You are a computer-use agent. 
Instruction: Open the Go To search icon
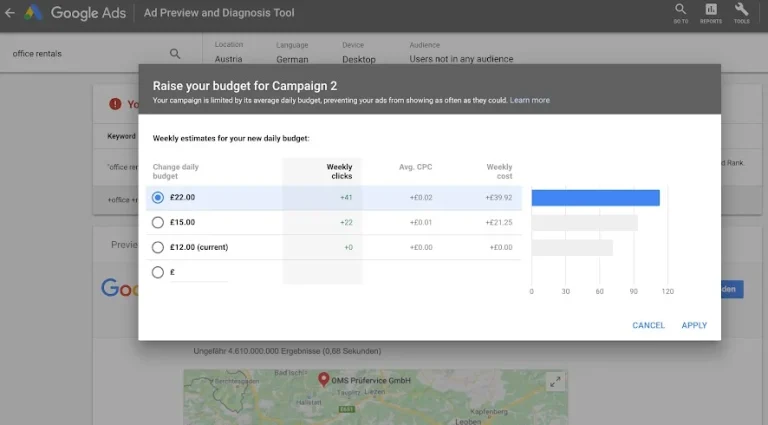[680, 13]
